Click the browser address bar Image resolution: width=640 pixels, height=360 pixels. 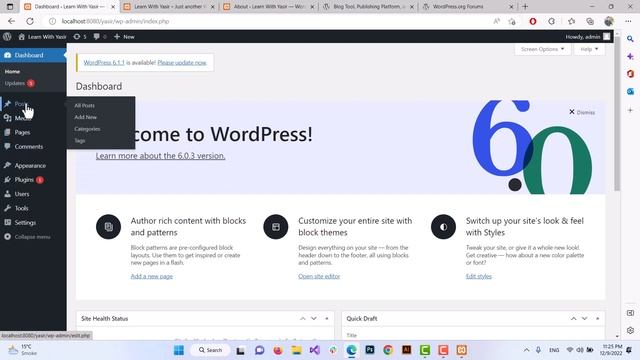tap(269, 21)
